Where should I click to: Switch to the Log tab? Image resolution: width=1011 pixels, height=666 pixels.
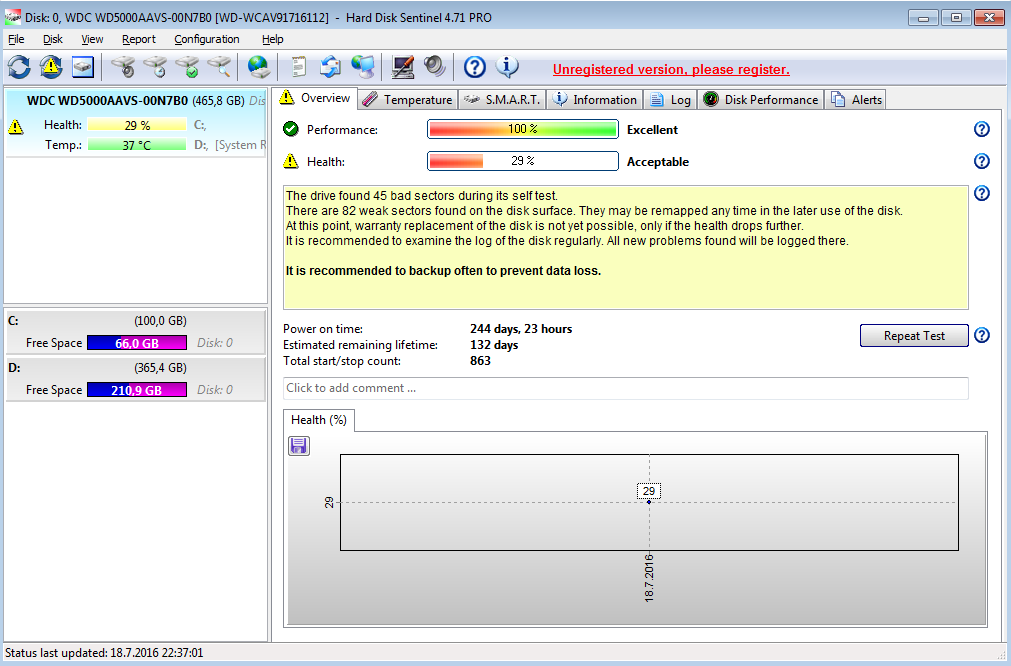click(x=671, y=100)
